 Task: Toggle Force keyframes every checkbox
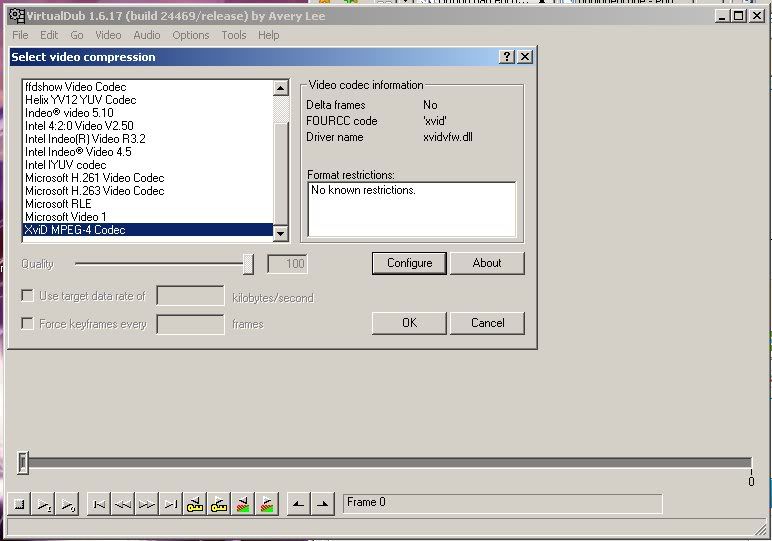tap(27, 323)
